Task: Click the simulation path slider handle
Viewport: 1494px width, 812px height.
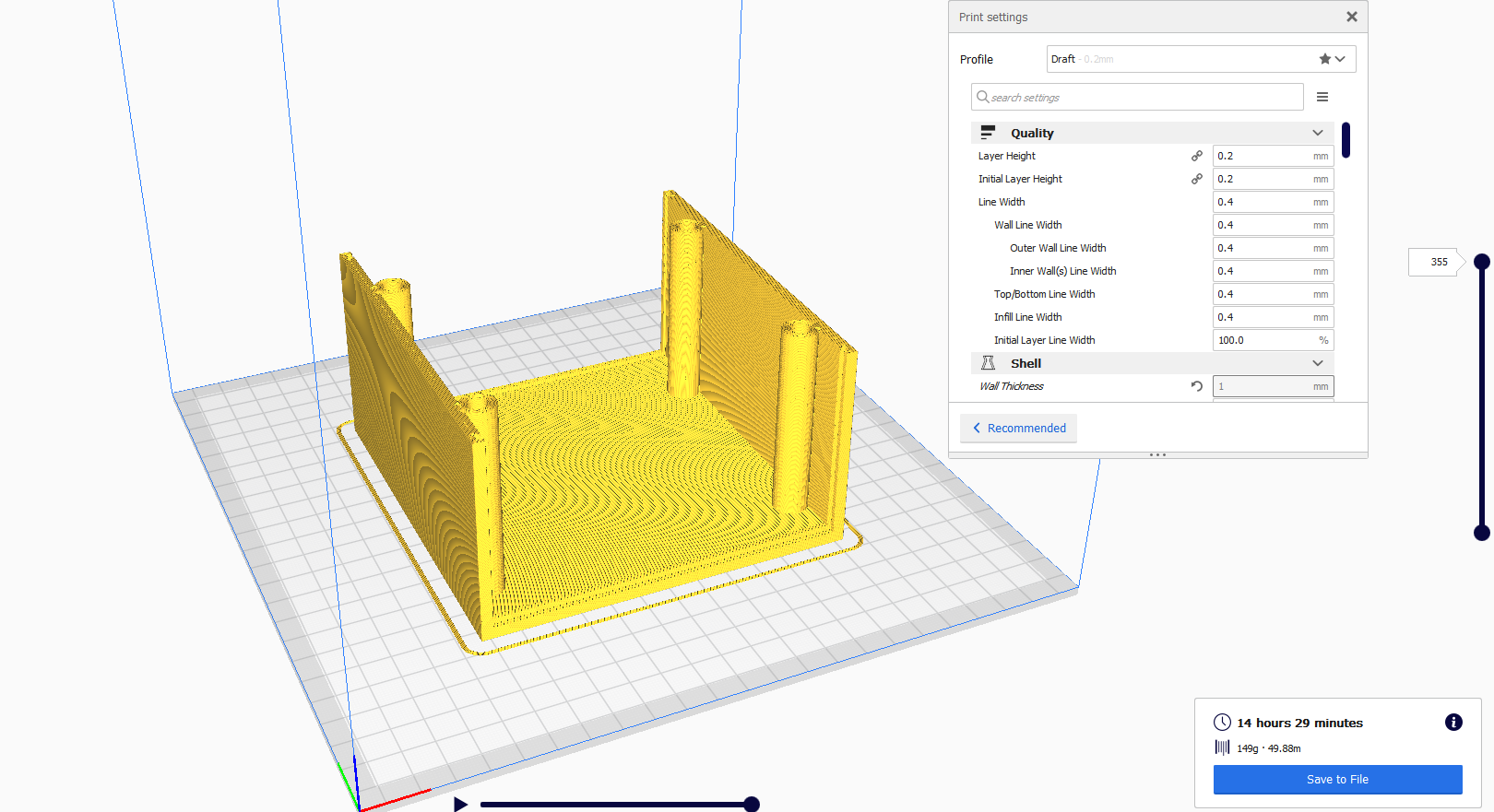Action: 752,805
